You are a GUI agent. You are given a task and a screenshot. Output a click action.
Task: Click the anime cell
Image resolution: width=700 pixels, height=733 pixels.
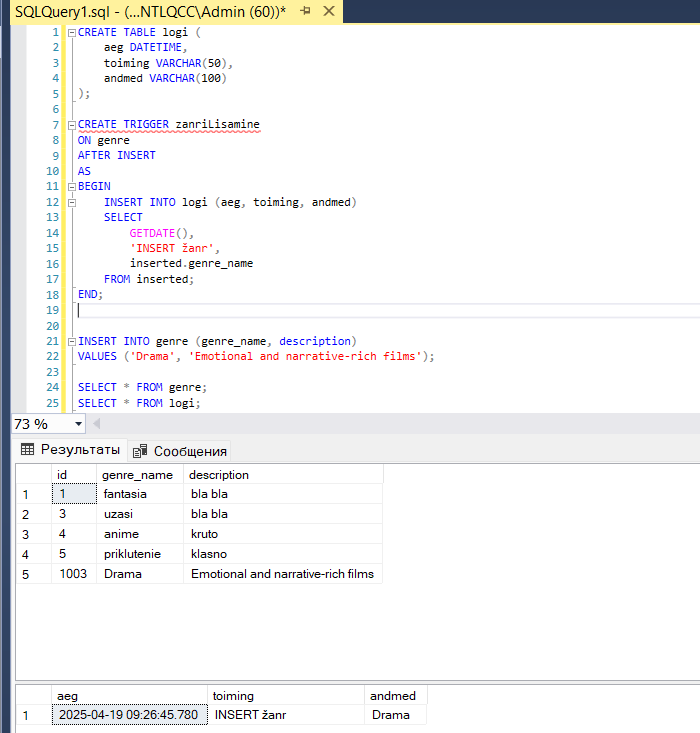click(140, 534)
